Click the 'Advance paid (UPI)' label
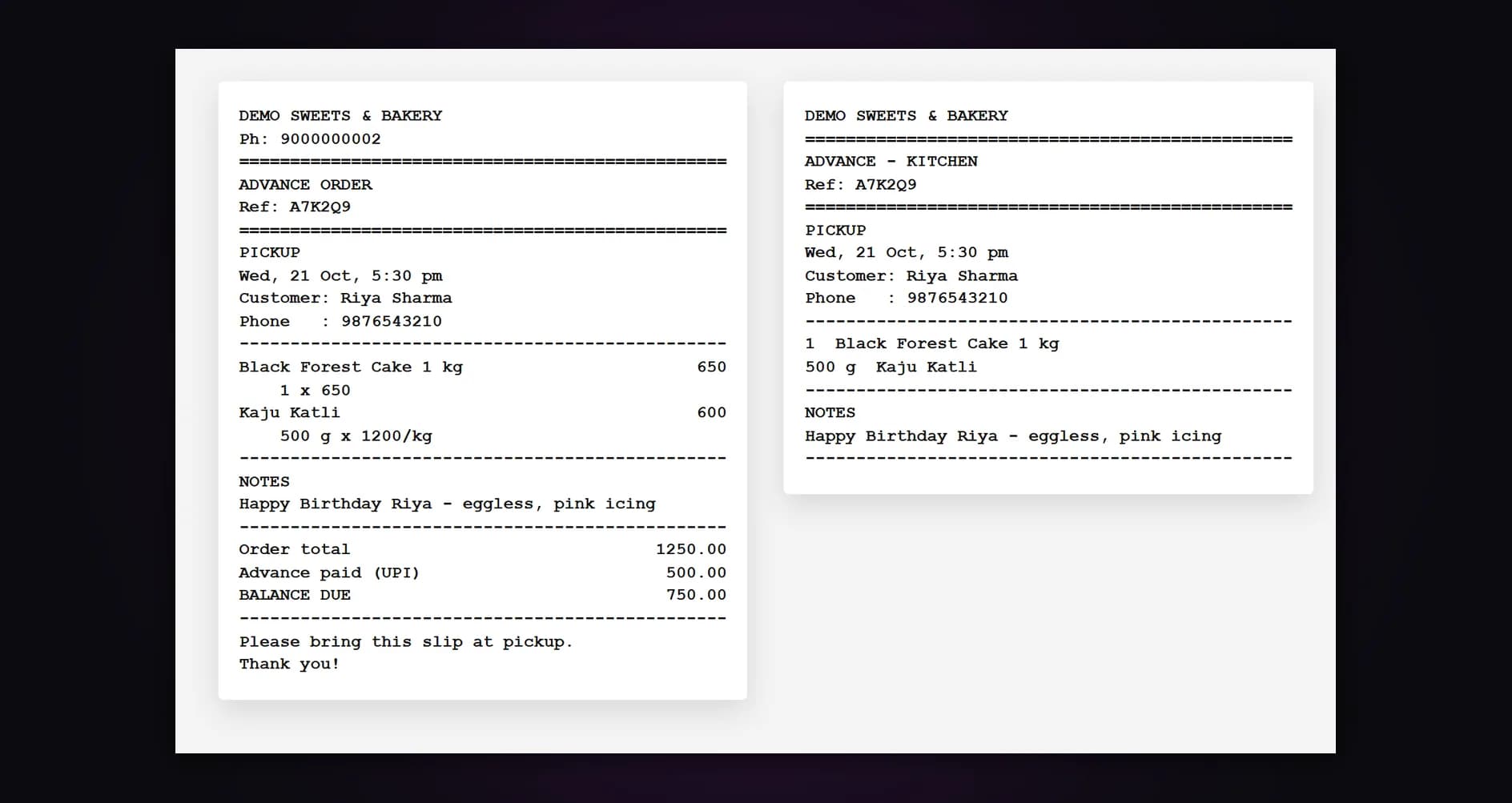The height and width of the screenshot is (803, 1512). [x=329, y=572]
